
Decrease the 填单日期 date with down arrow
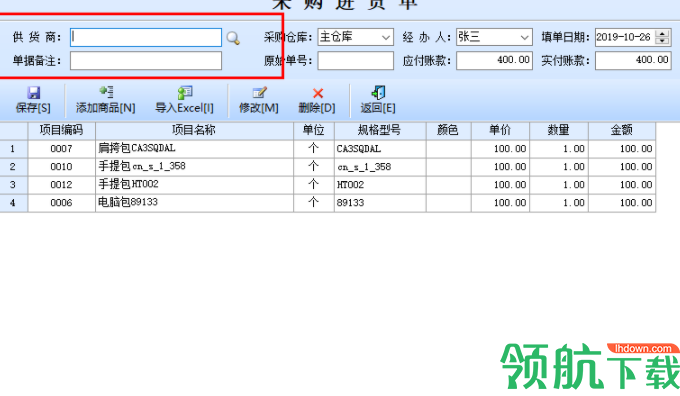pyautogui.click(x=663, y=41)
